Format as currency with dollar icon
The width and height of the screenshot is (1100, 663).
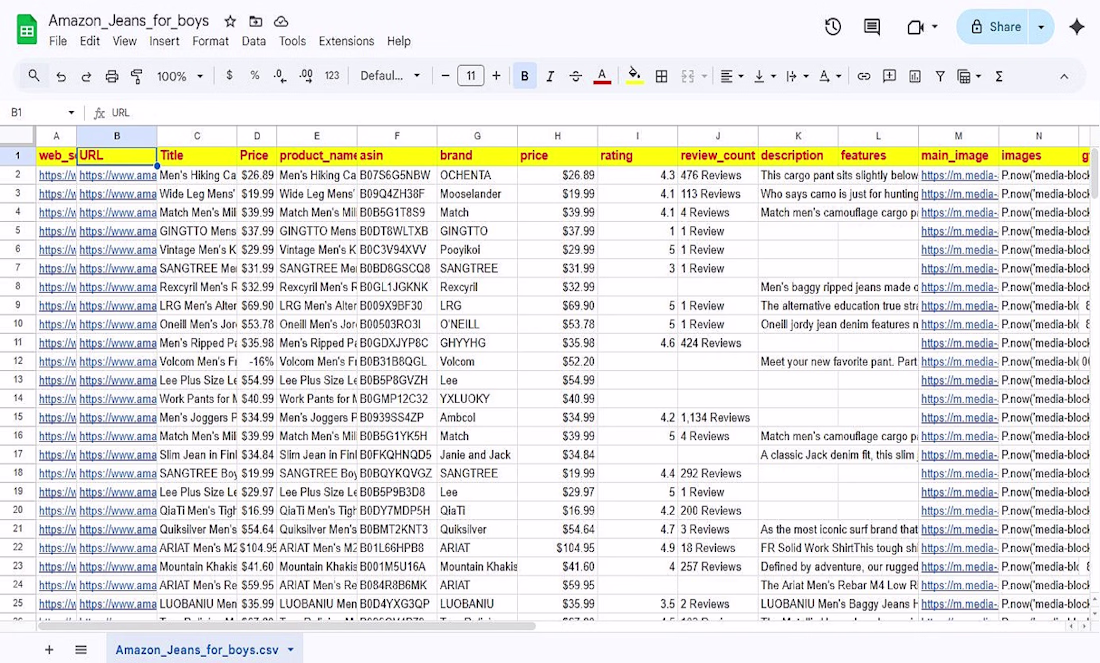click(x=229, y=76)
